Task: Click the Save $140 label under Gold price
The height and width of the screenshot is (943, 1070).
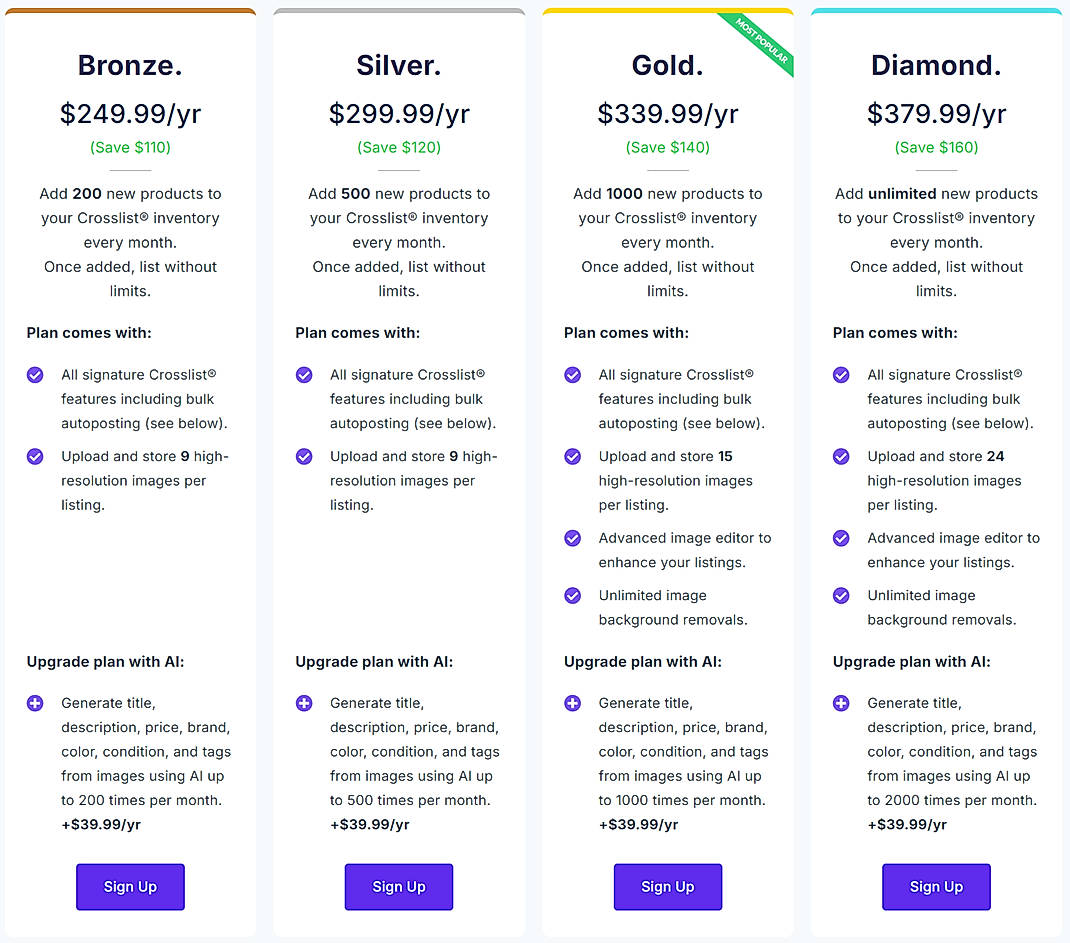Action: (x=668, y=147)
